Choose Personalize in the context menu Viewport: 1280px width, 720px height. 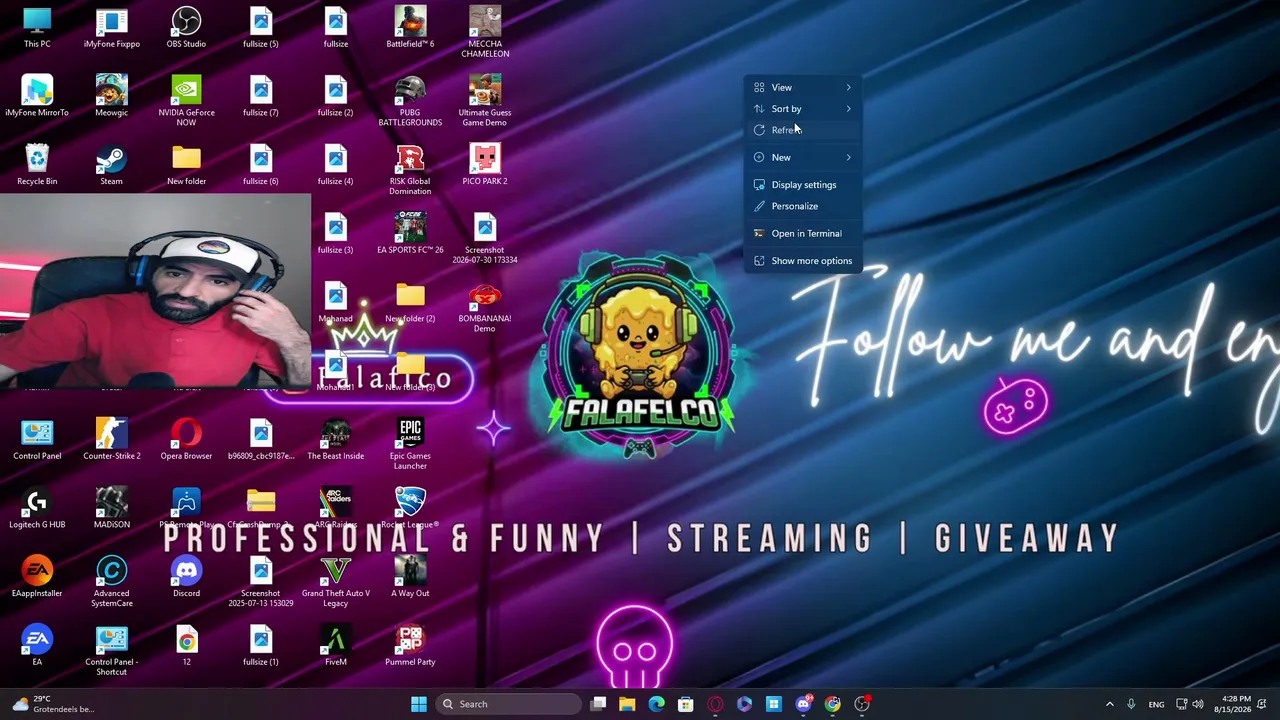804,206
